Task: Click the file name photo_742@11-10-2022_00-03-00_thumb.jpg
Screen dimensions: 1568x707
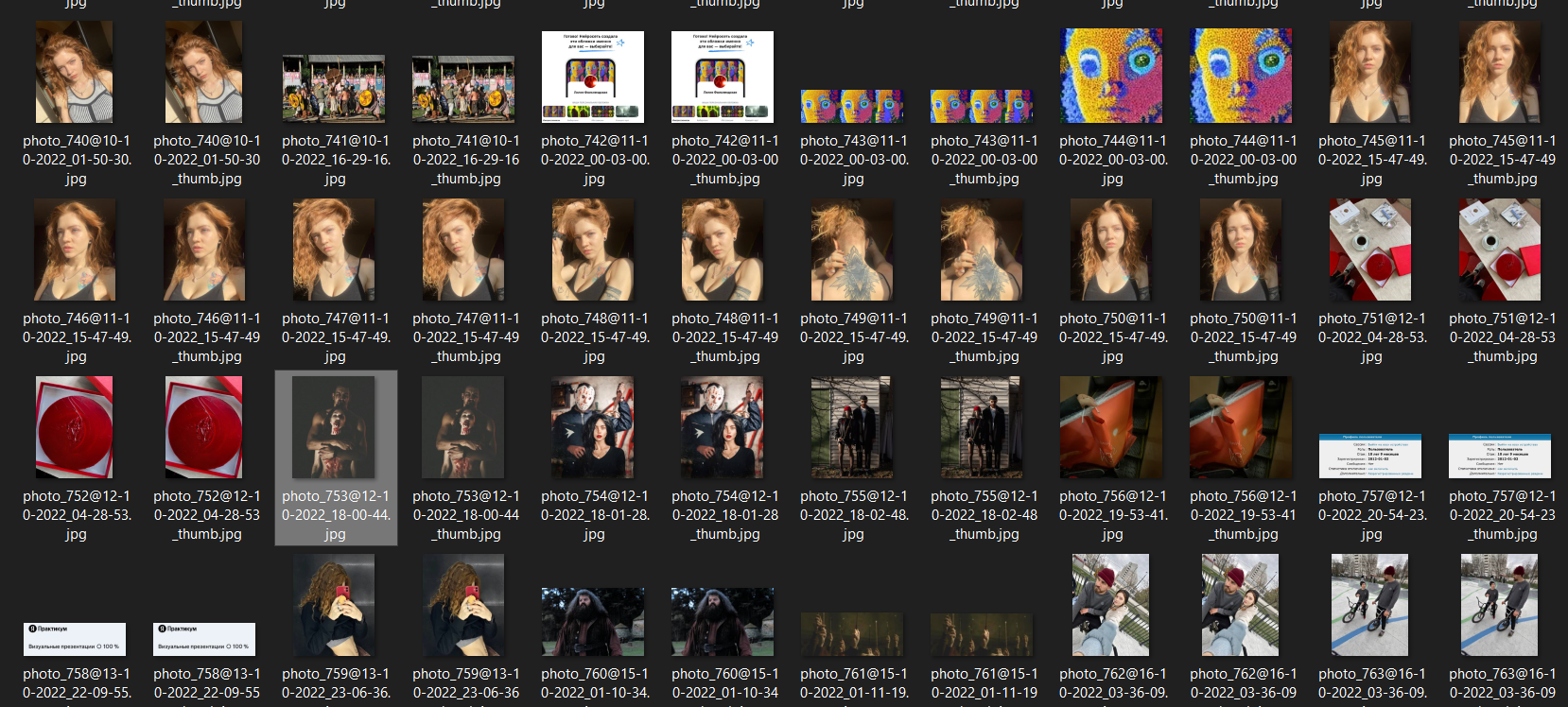Action: 725,160
